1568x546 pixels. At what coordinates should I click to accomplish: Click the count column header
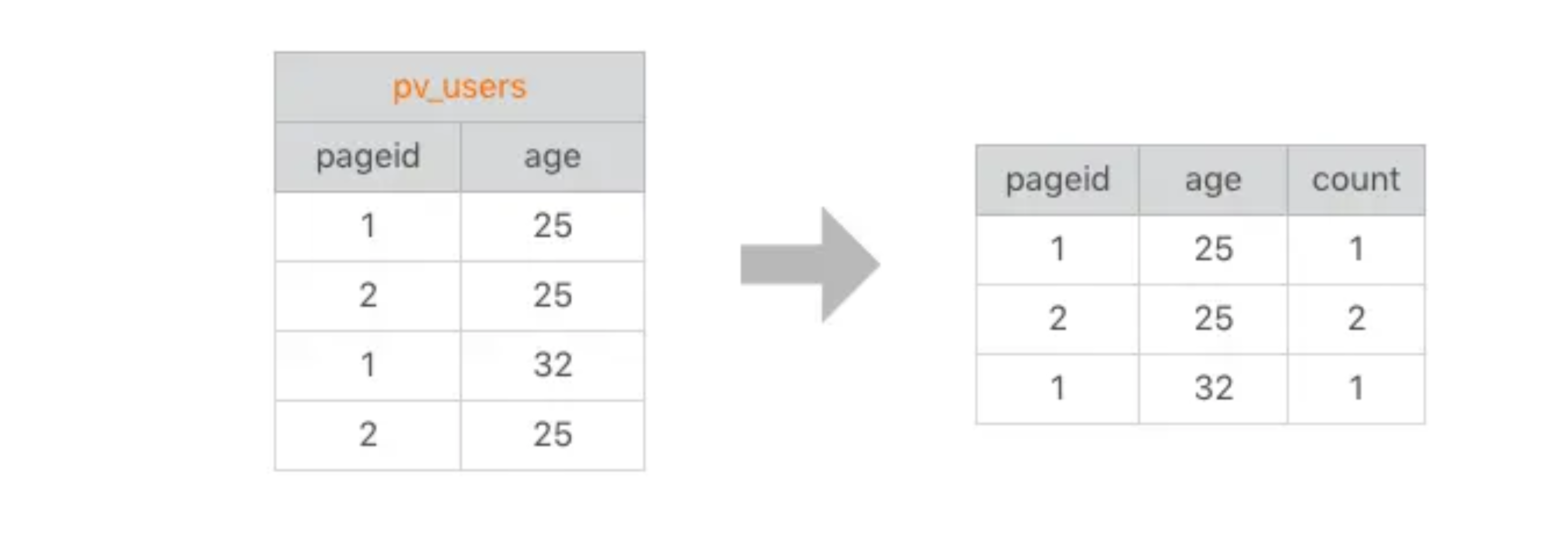(1356, 180)
